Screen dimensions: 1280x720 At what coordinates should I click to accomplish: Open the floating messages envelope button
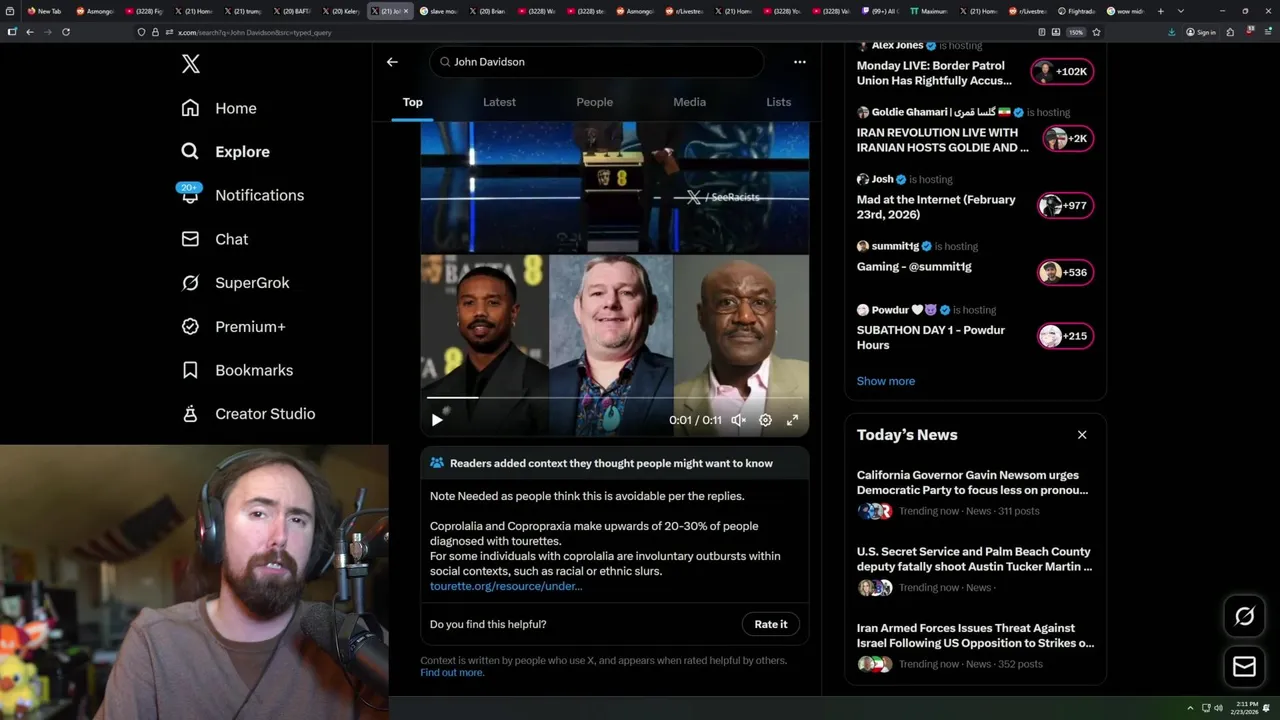click(x=1245, y=667)
